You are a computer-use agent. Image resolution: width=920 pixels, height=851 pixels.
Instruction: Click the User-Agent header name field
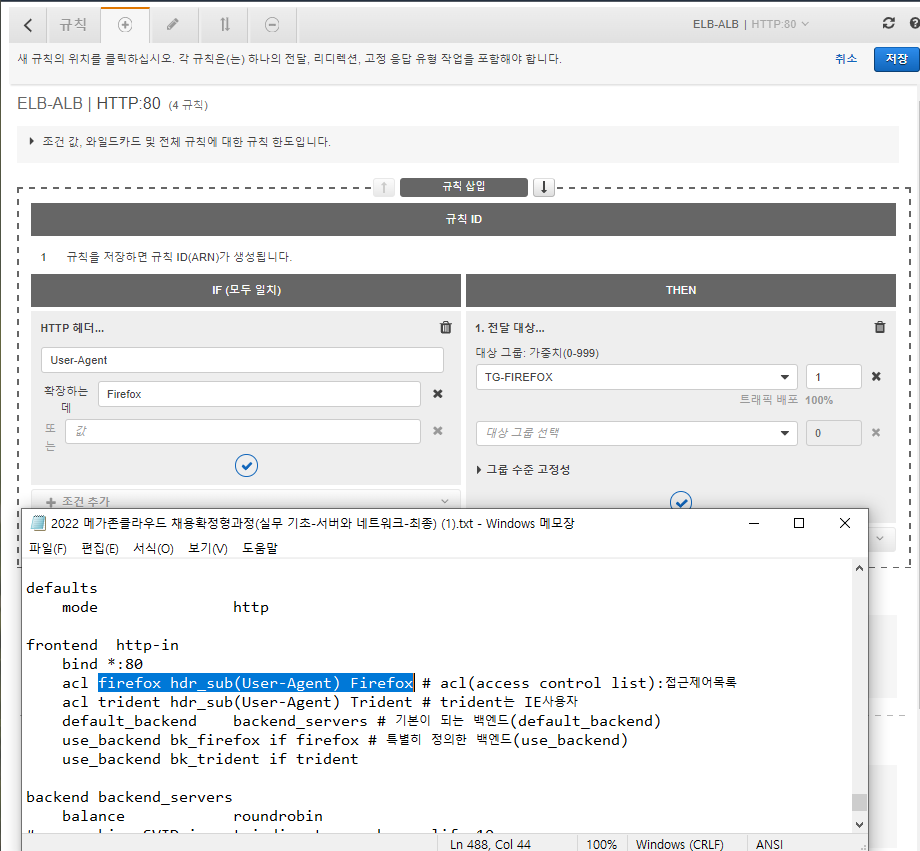(x=242, y=360)
